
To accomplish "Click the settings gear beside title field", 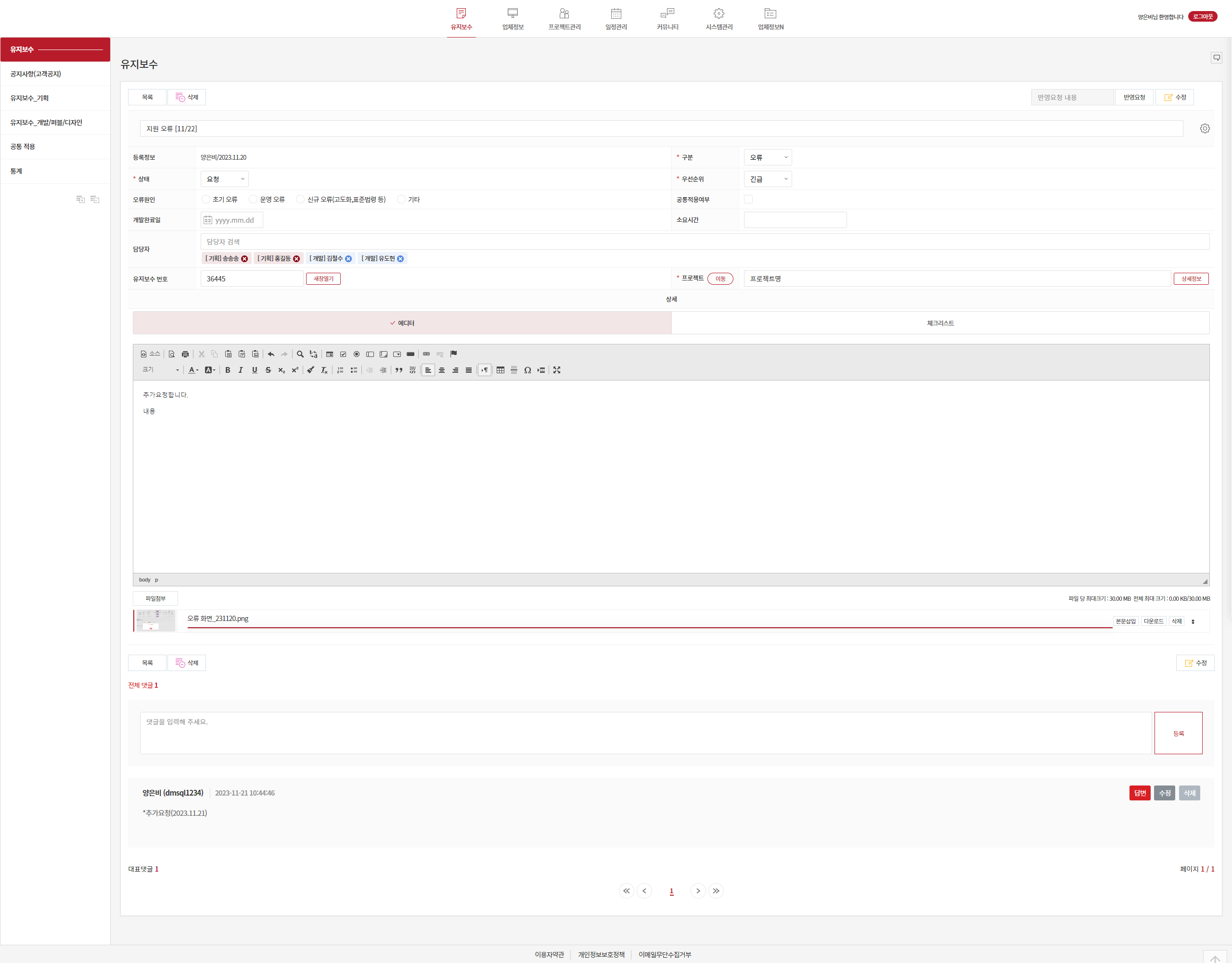I will coord(1205,128).
